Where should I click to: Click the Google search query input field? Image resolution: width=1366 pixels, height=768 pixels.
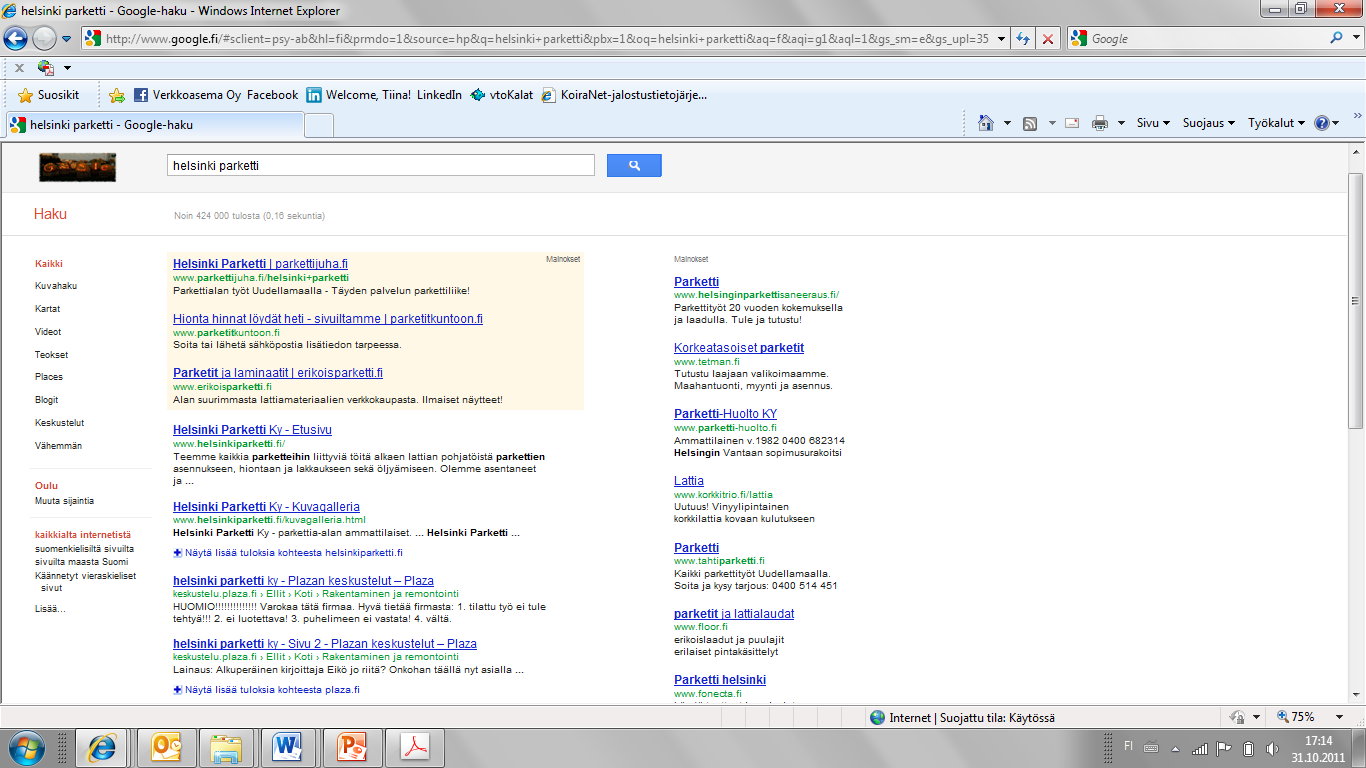pos(380,166)
